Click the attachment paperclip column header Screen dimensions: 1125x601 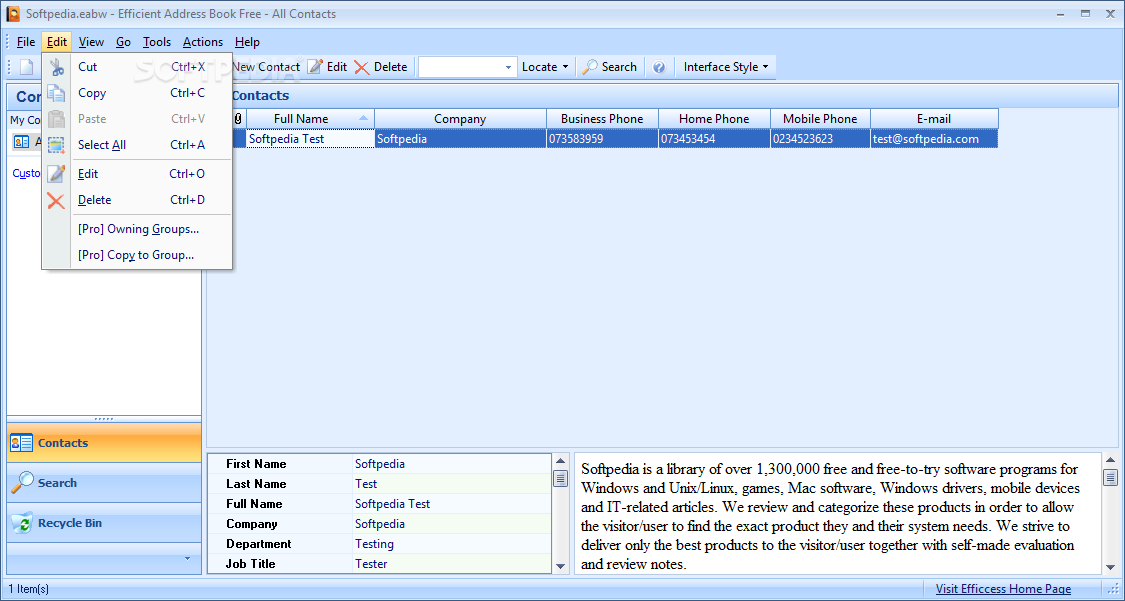click(237, 118)
